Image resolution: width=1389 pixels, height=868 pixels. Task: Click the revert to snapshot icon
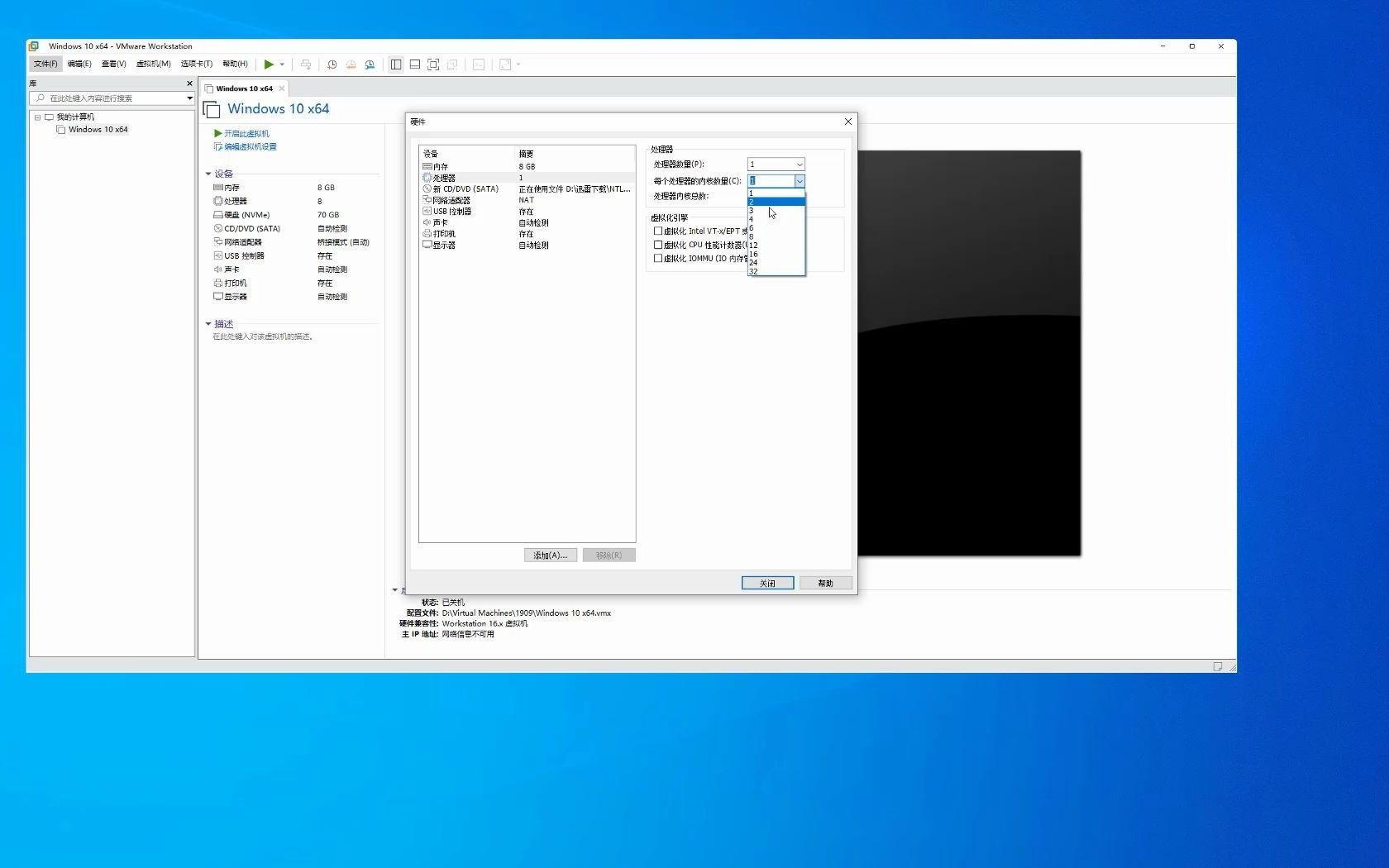pyautogui.click(x=351, y=64)
